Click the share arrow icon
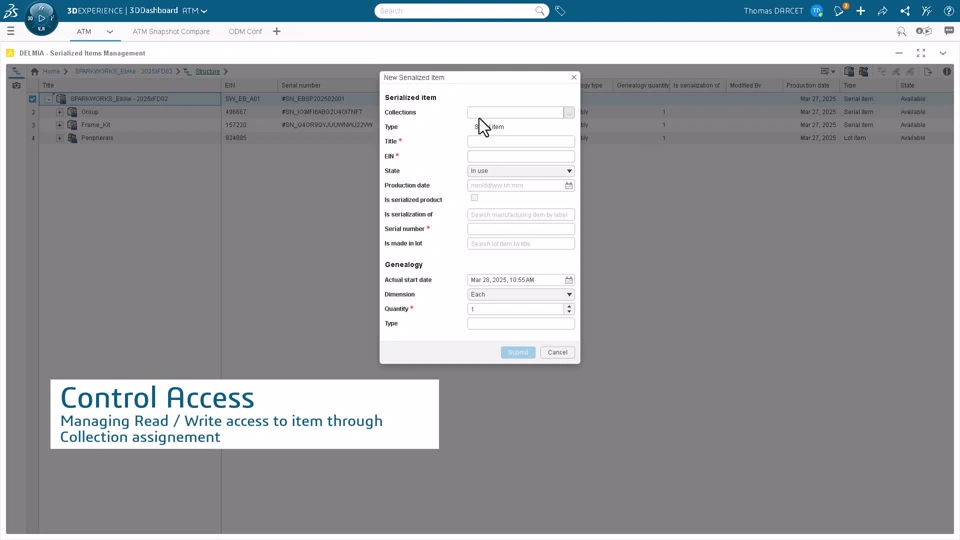 [882, 10]
